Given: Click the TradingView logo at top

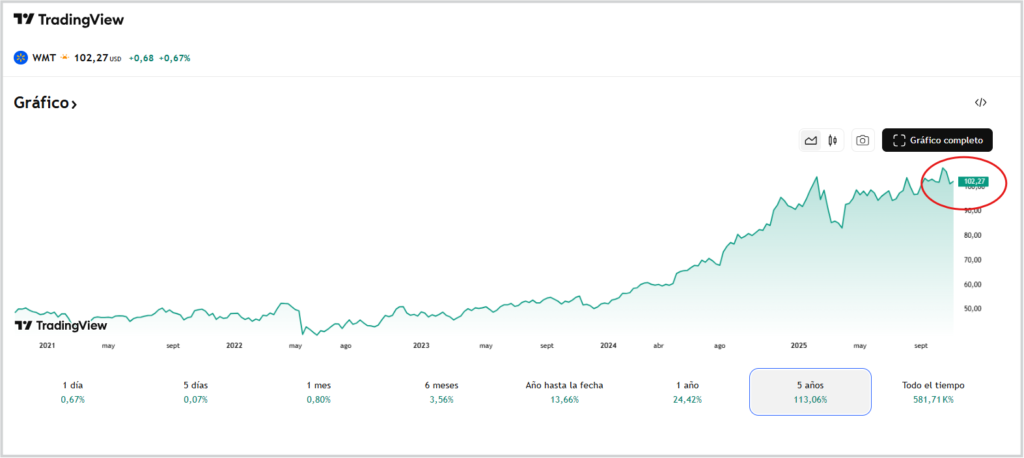Looking at the screenshot, I should click(70, 19).
